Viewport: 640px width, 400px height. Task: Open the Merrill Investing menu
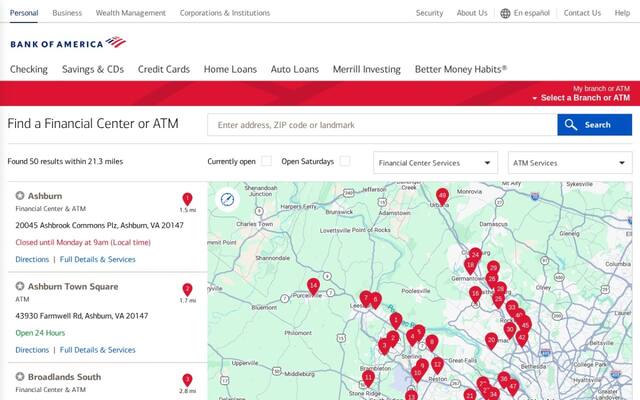pyautogui.click(x=367, y=69)
